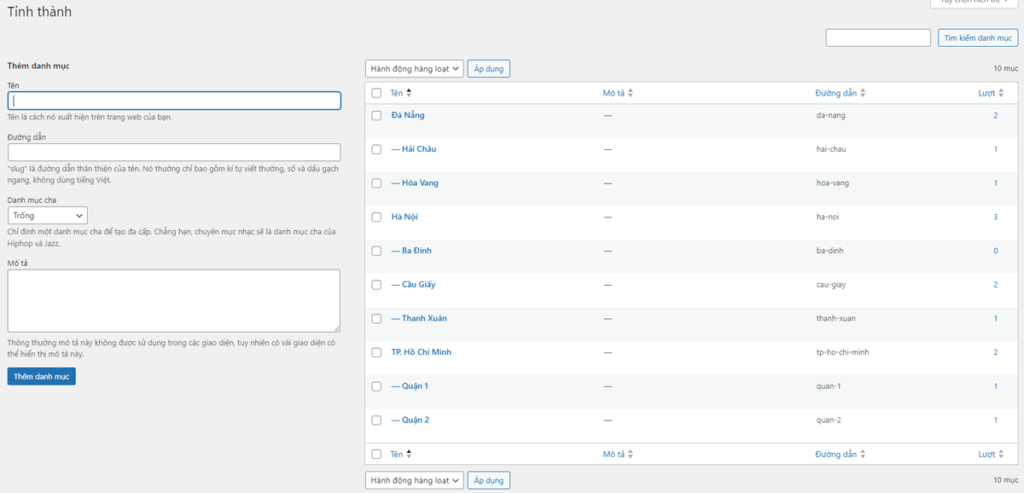Focus the Đường dẫn slug input field
The image size is (1024, 493).
coord(174,152)
